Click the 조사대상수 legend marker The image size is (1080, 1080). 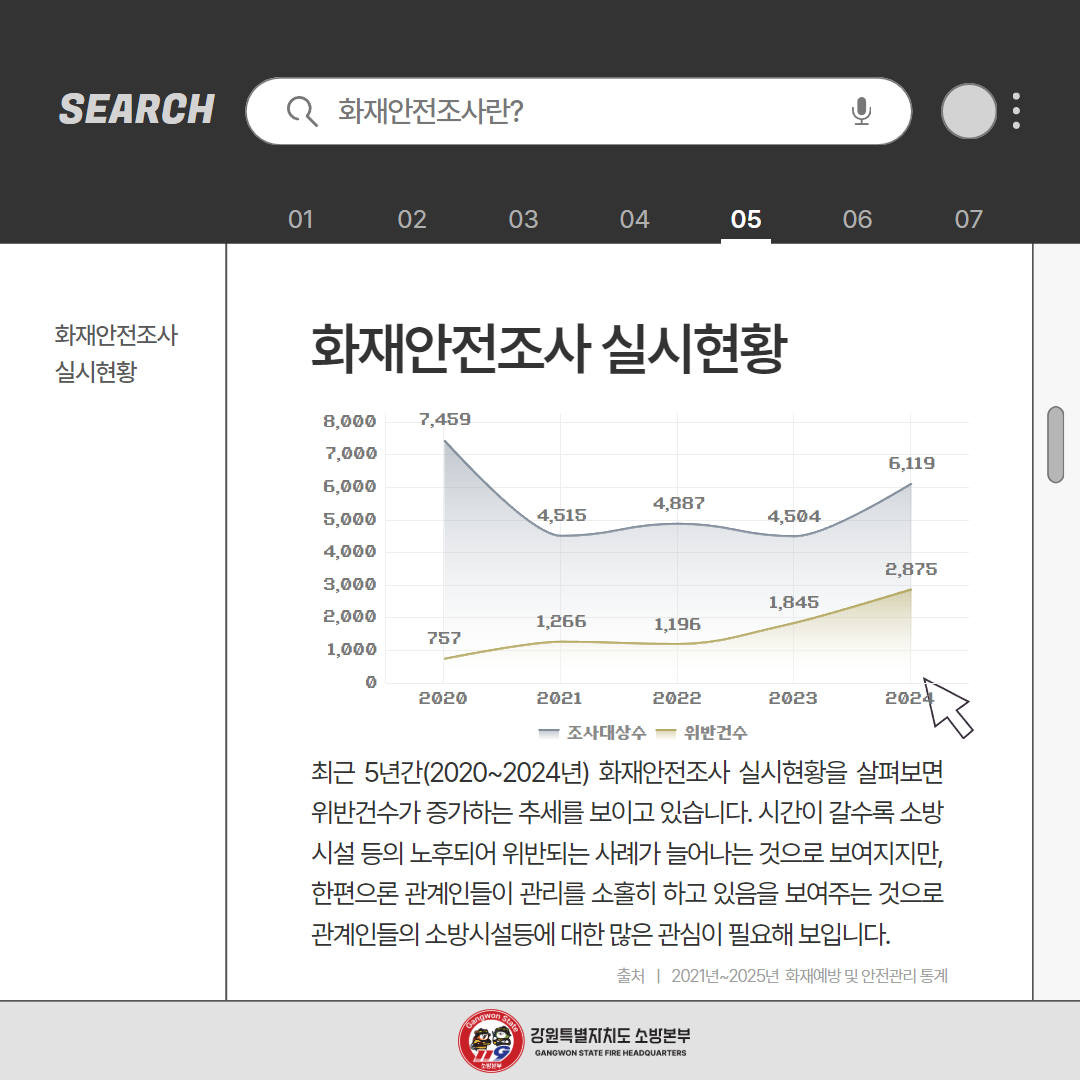pyautogui.click(x=549, y=732)
